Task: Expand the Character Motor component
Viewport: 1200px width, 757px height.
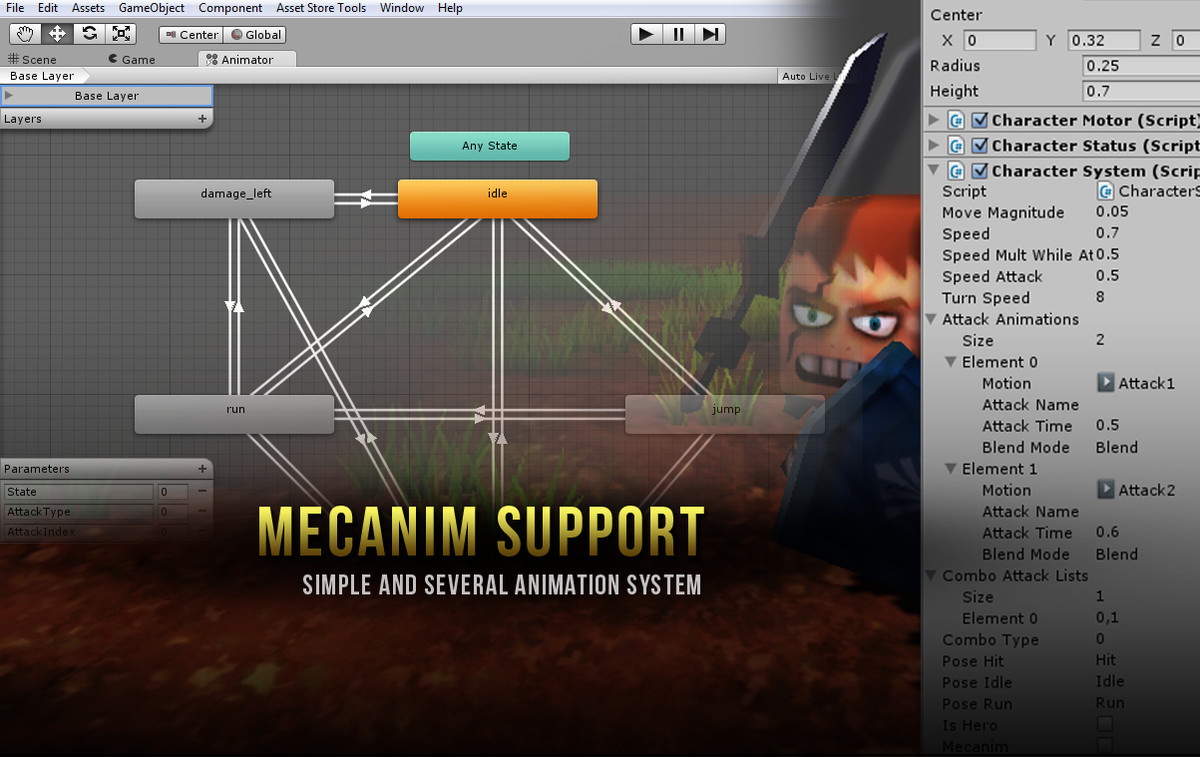Action: point(934,120)
